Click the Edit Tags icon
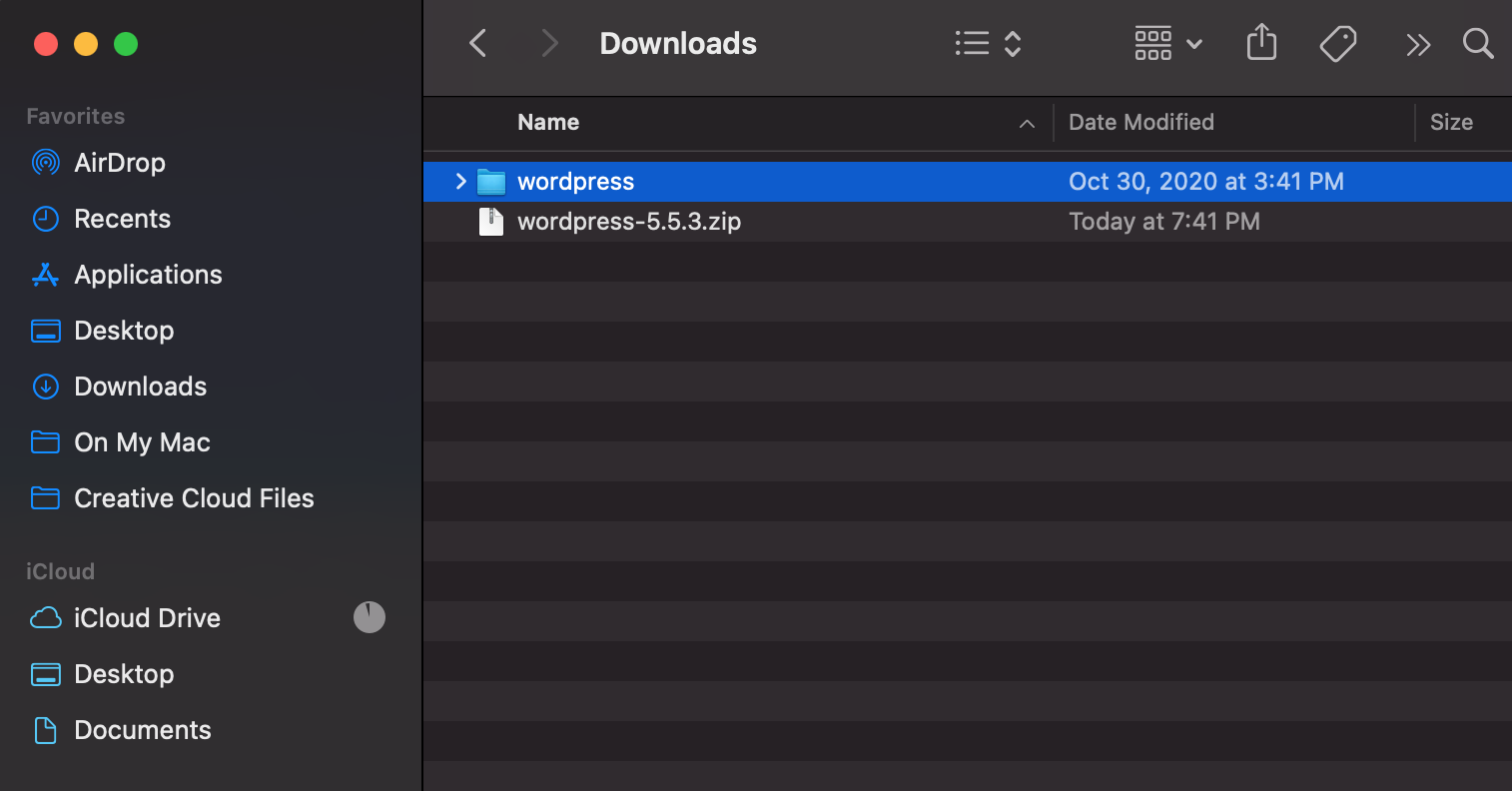 [x=1337, y=43]
